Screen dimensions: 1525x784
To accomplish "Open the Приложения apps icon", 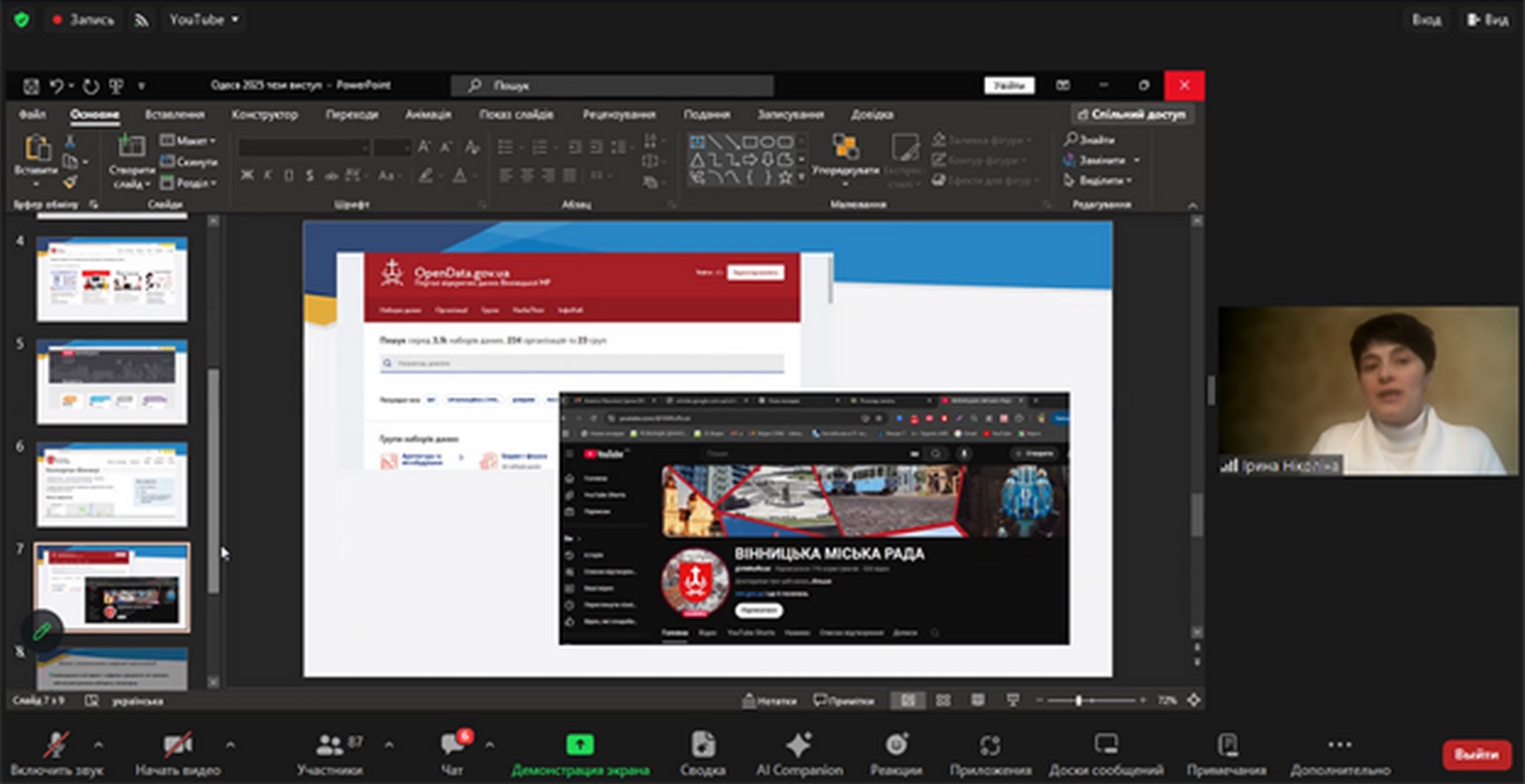I will 990,745.
